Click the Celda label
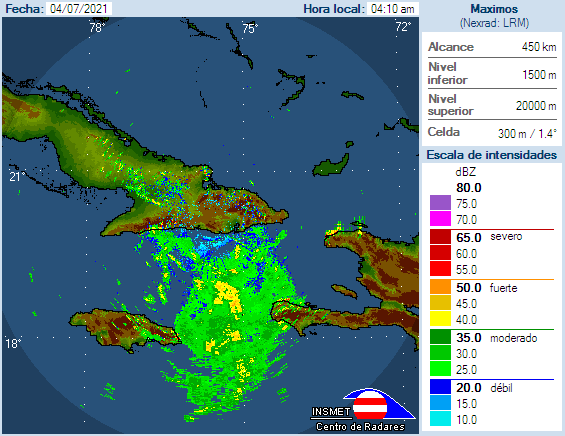 [x=444, y=132]
